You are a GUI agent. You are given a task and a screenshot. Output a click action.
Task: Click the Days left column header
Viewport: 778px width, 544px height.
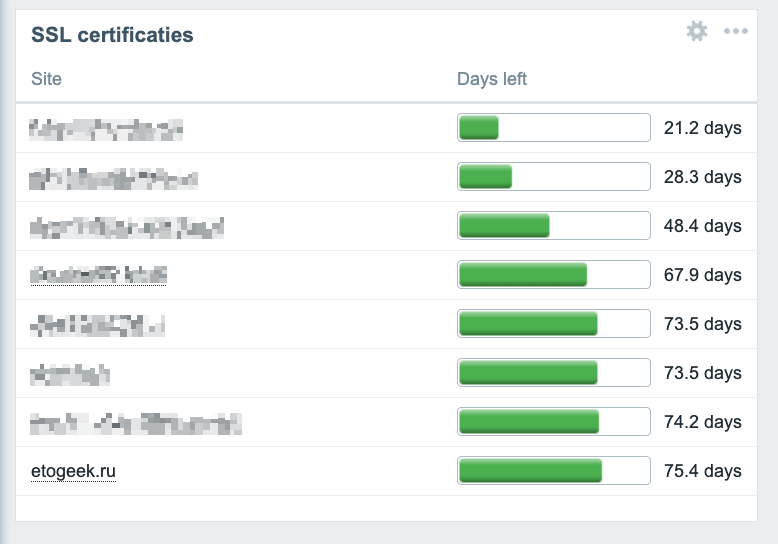click(x=492, y=79)
